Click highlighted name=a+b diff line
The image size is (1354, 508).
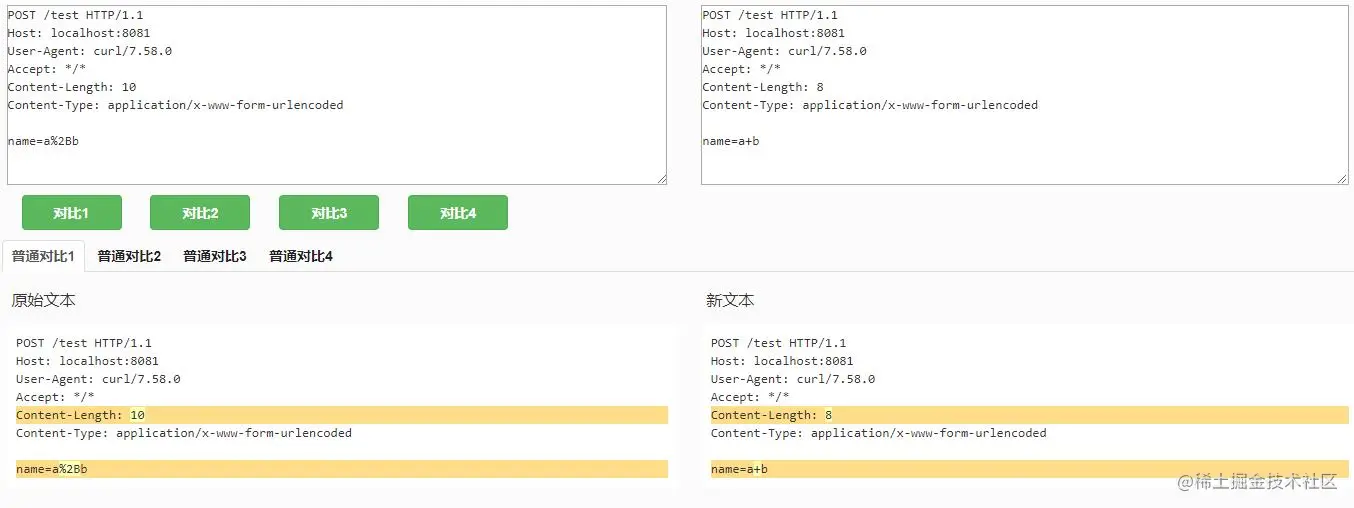[1029, 469]
